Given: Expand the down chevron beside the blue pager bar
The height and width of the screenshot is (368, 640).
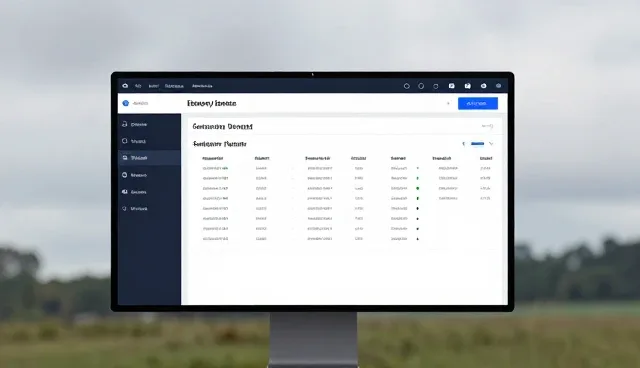Looking at the screenshot, I should click(x=491, y=144).
